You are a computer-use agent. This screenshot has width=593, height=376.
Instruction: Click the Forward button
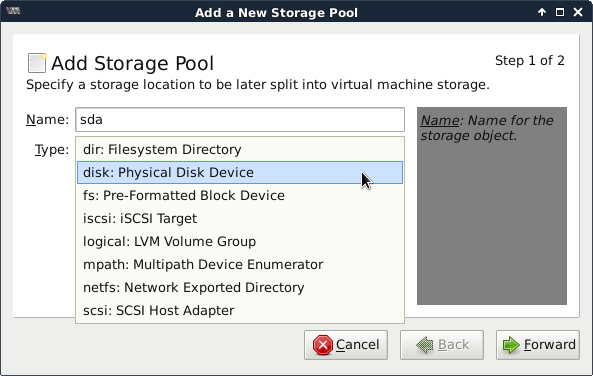click(538, 345)
